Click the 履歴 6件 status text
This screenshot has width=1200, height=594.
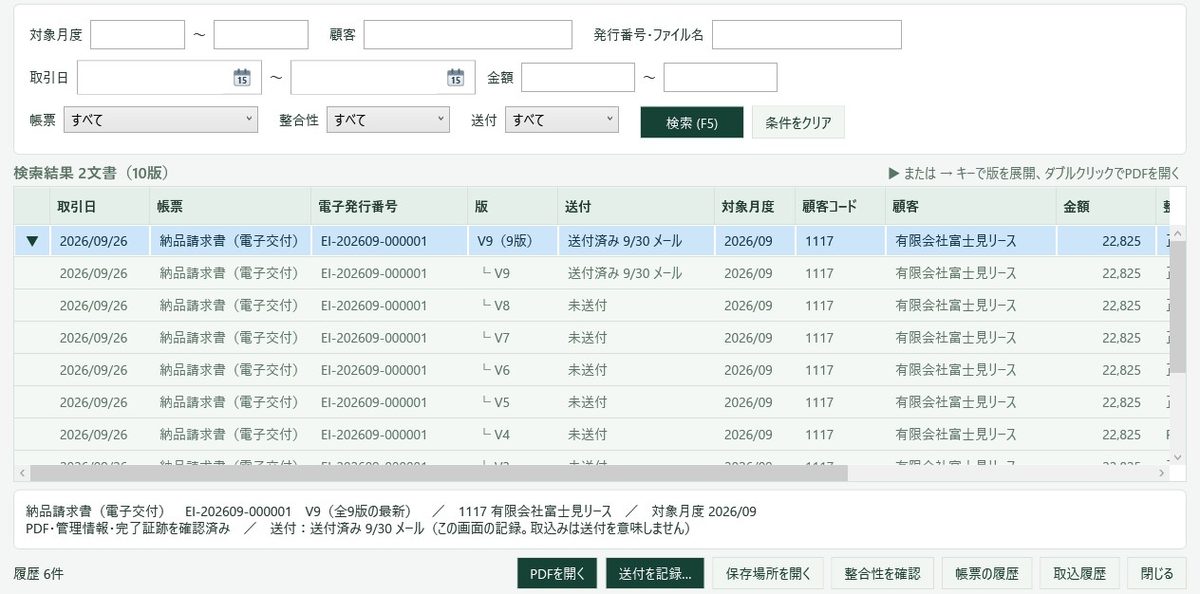click(x=38, y=574)
